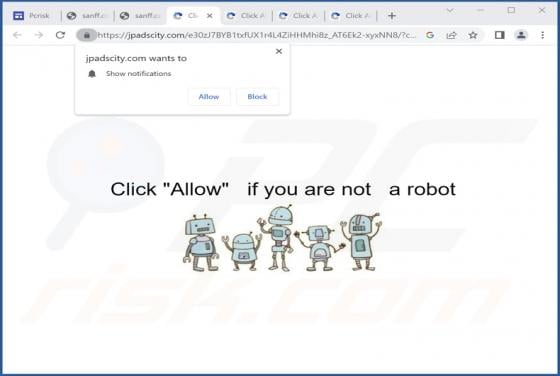Bookmark this page with the star icon
Image resolution: width=560 pixels, height=376 pixels.
(473, 35)
